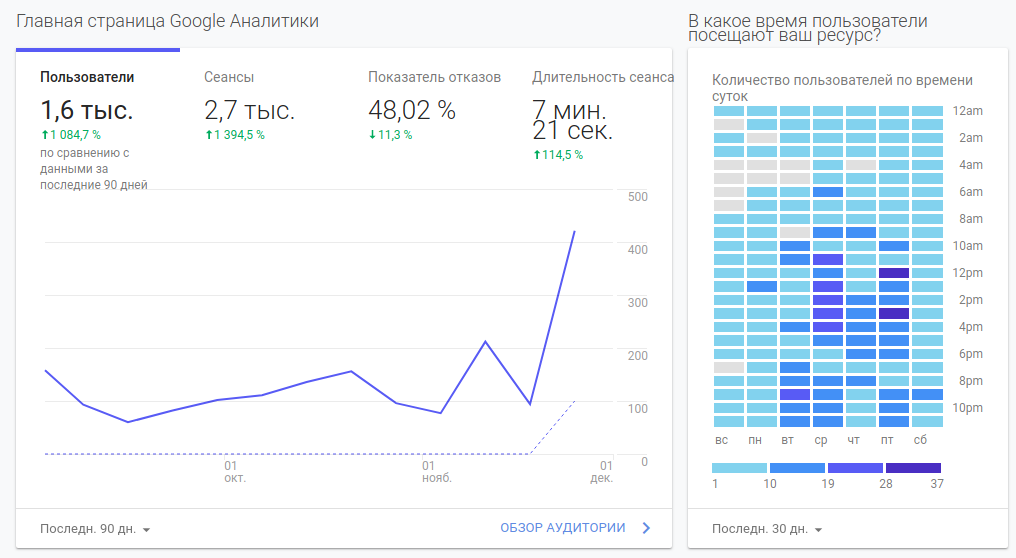Viewport: 1016px width, 558px height.
Task: Click the blue legend swatch labeled 10
Action: pyautogui.click(x=797, y=468)
